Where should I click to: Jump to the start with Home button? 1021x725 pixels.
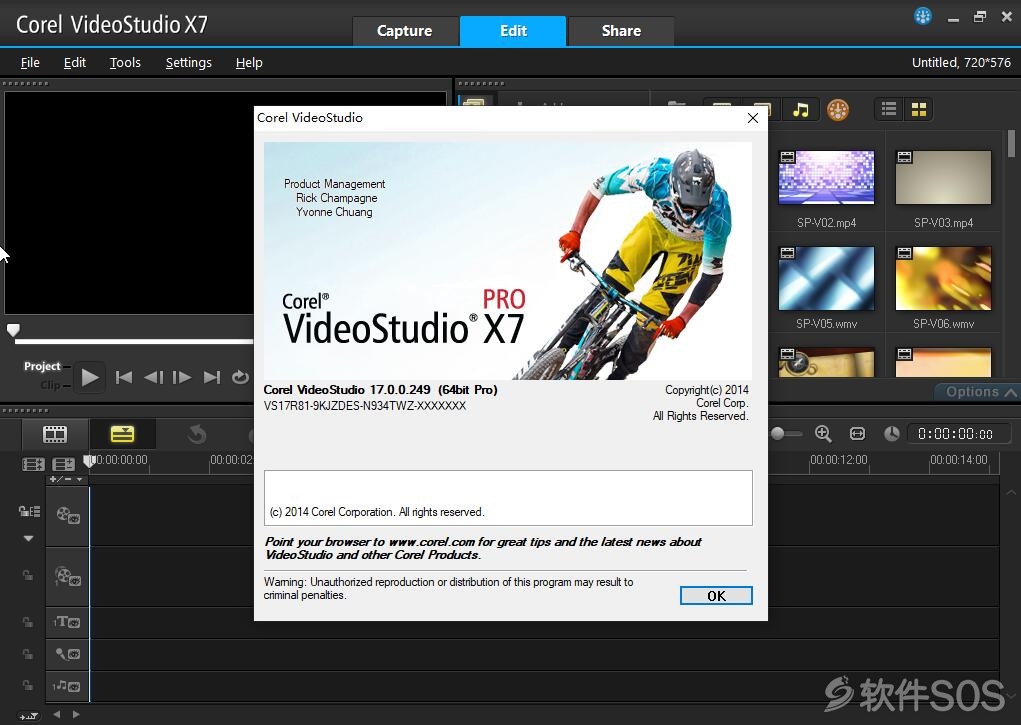pos(124,377)
